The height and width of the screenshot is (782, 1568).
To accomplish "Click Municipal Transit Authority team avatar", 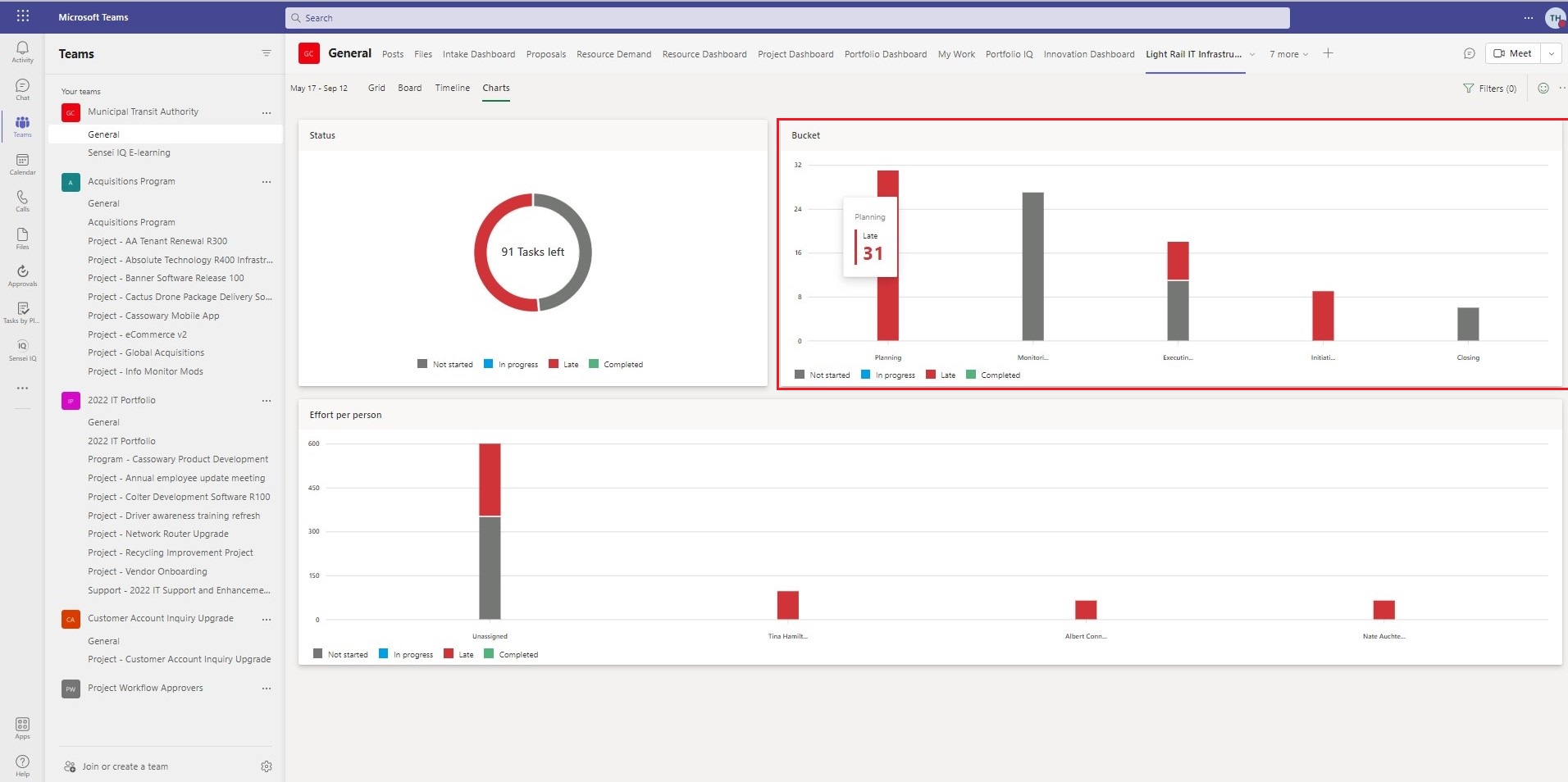I will tap(71, 112).
